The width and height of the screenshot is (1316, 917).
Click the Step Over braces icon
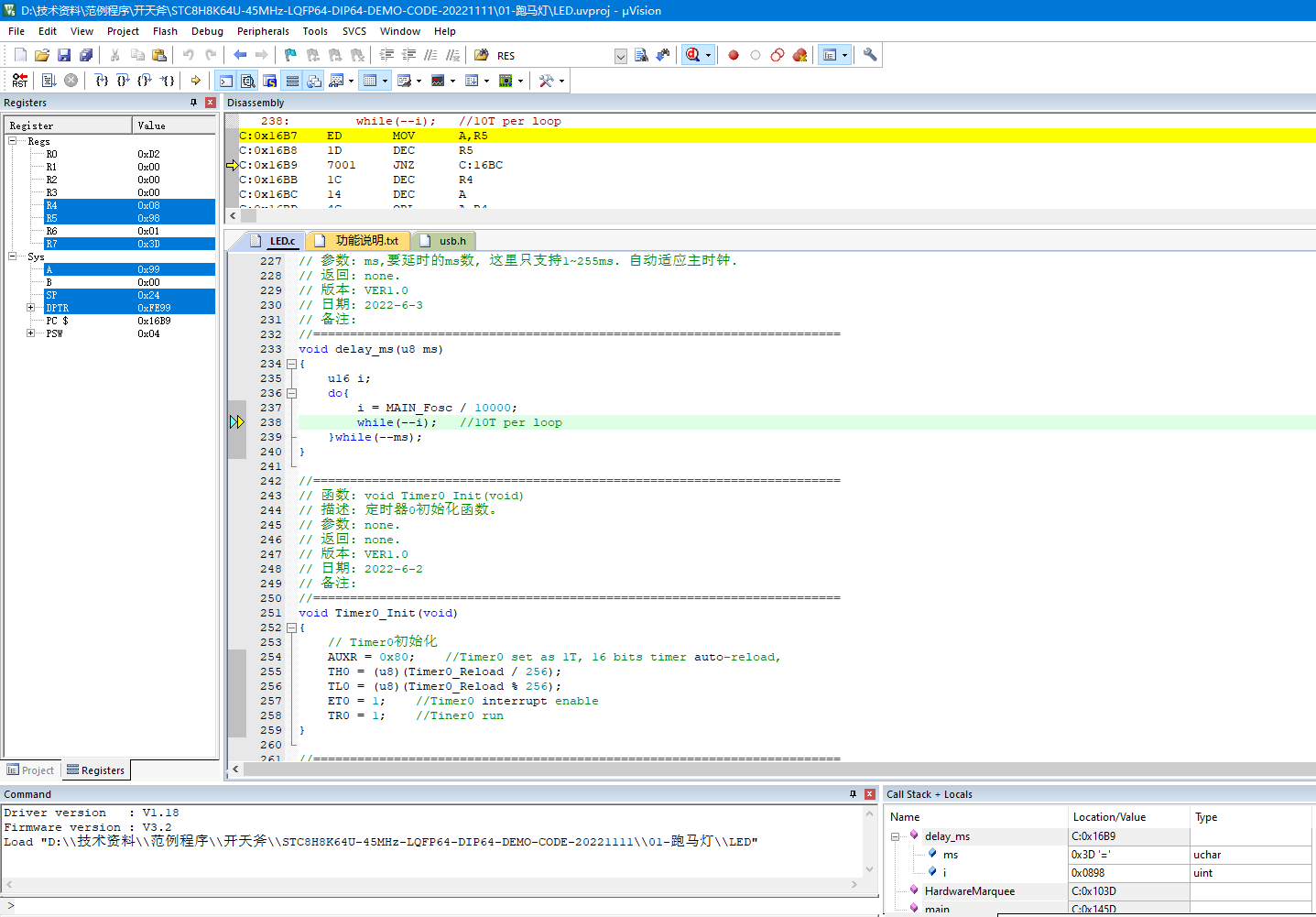point(124,81)
